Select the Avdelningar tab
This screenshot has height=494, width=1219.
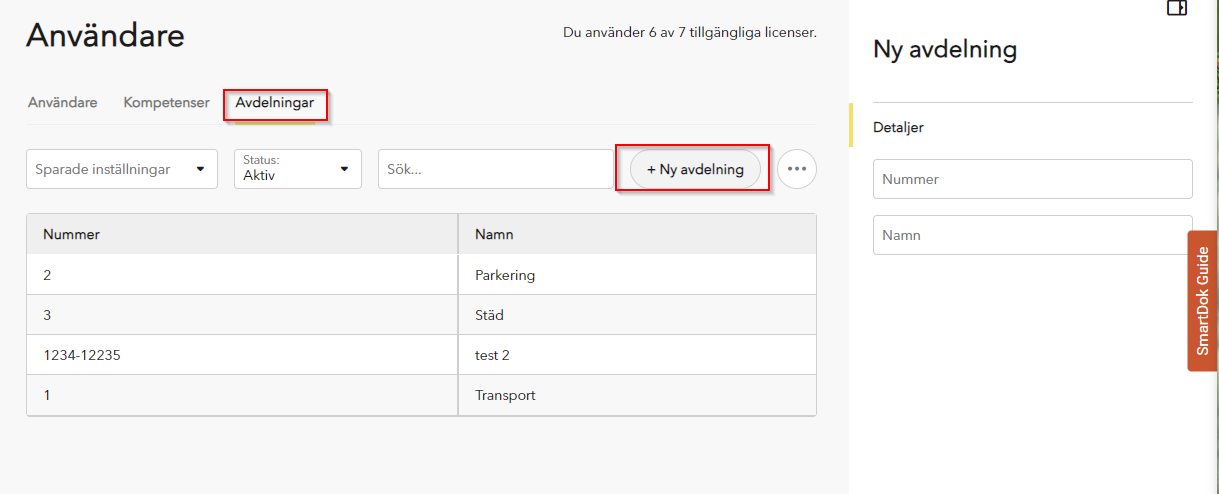point(275,102)
